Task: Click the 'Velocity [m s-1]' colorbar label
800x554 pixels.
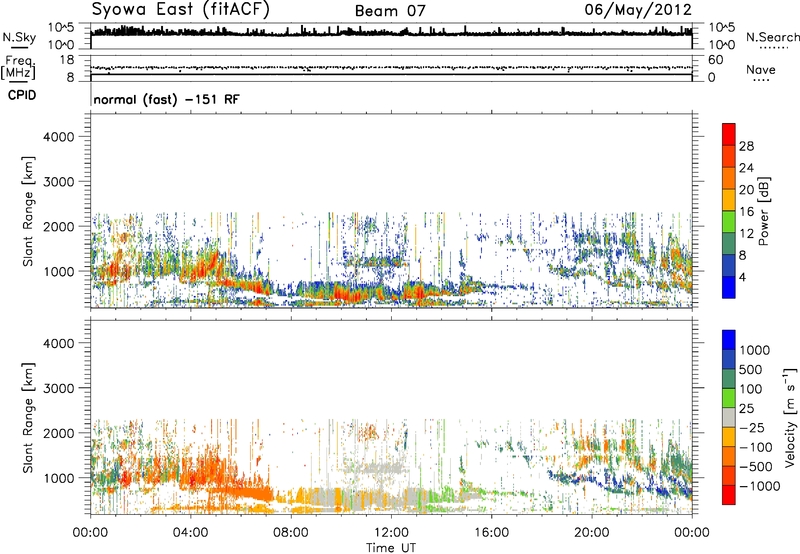Action: click(790, 417)
